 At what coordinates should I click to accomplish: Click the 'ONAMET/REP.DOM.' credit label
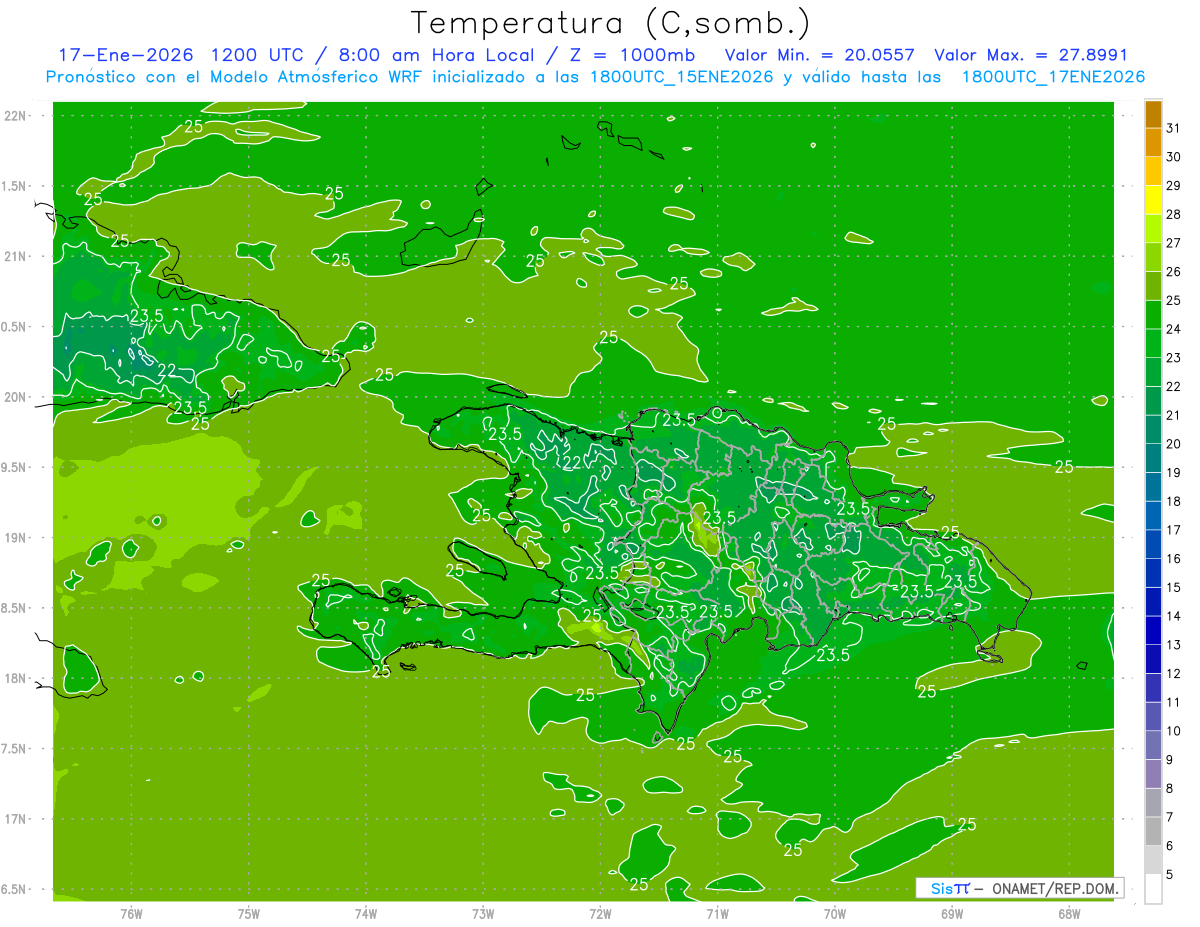tap(1054, 888)
